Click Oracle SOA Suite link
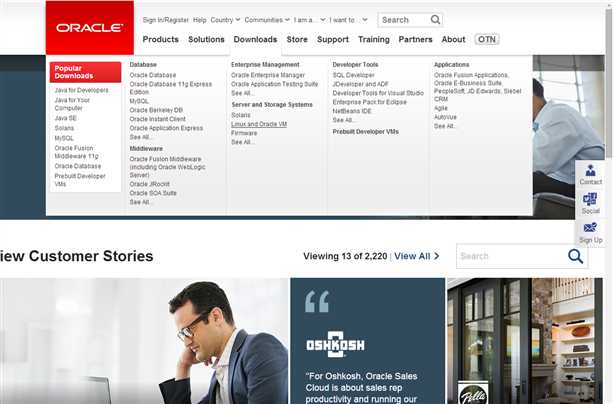This screenshot has width=613, height=404. pos(153,193)
